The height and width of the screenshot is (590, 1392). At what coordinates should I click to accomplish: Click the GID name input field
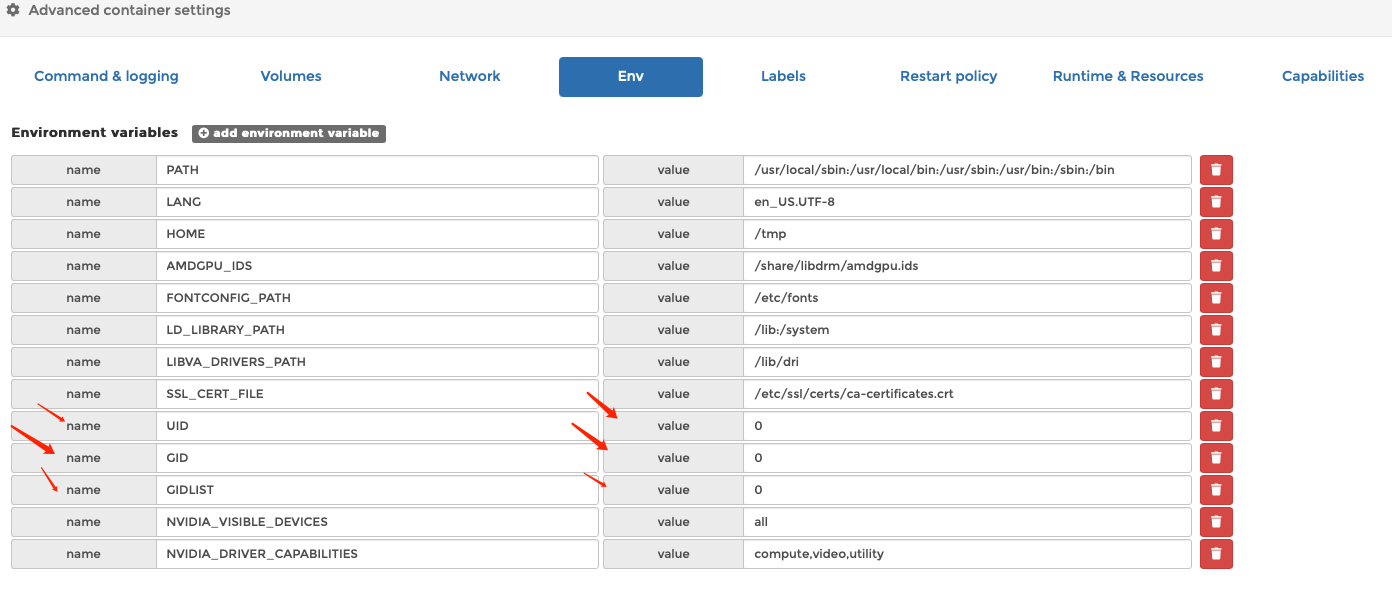(376, 458)
